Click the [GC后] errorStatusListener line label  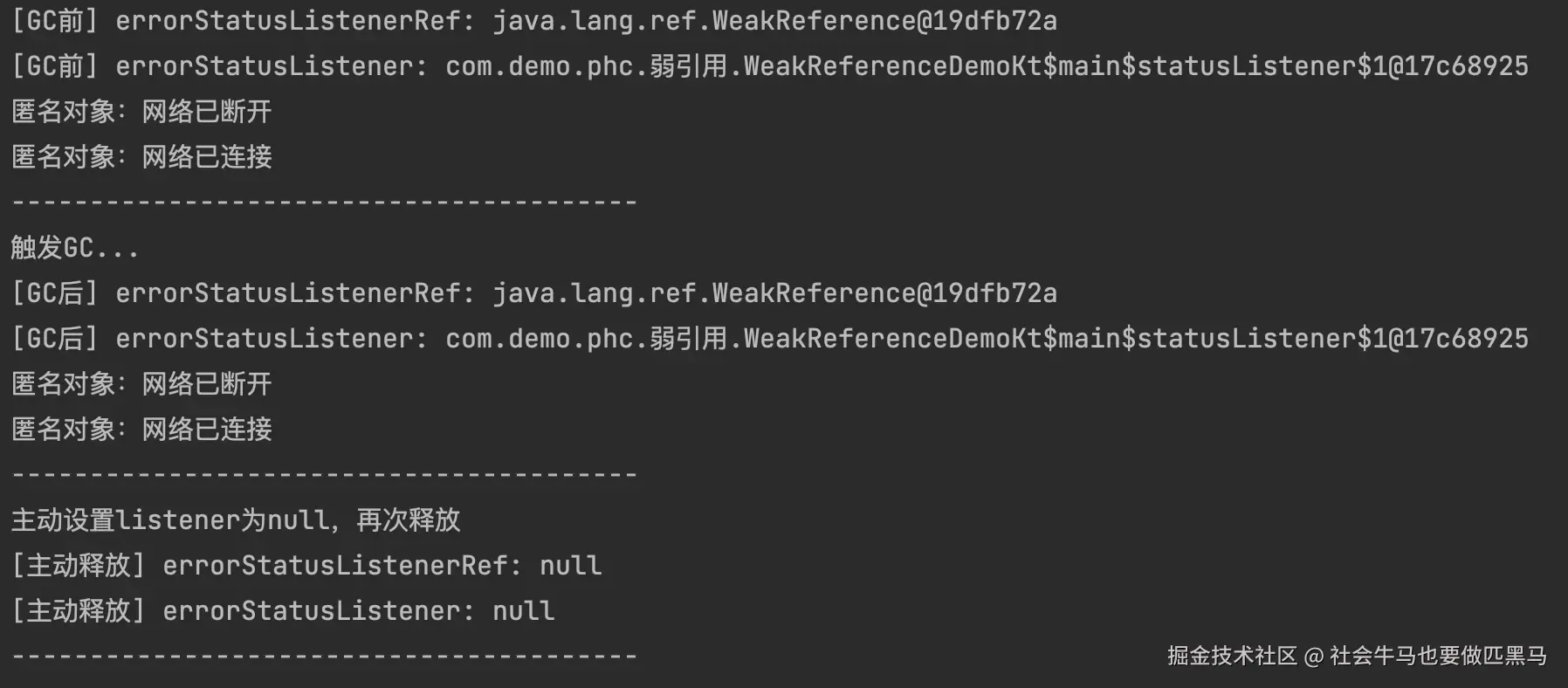click(218, 339)
